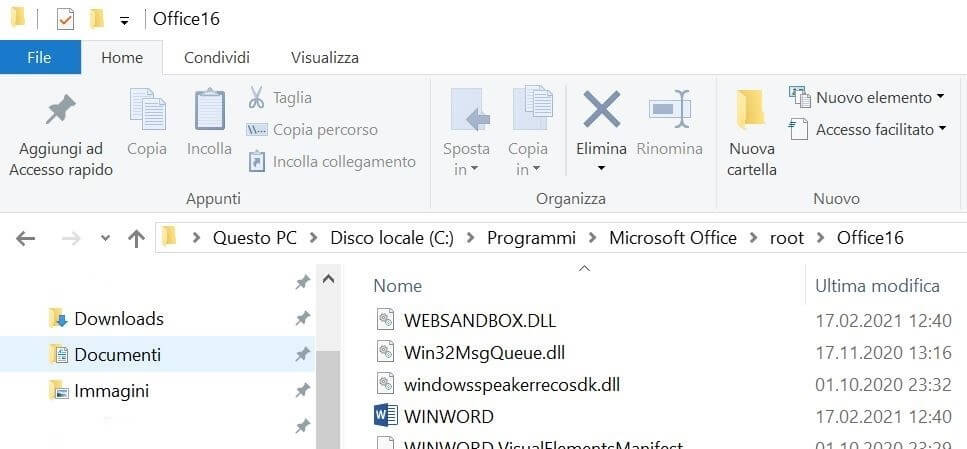Click the title bar folder icon
Image resolution: width=967 pixels, height=449 pixels.
click(x=18, y=18)
